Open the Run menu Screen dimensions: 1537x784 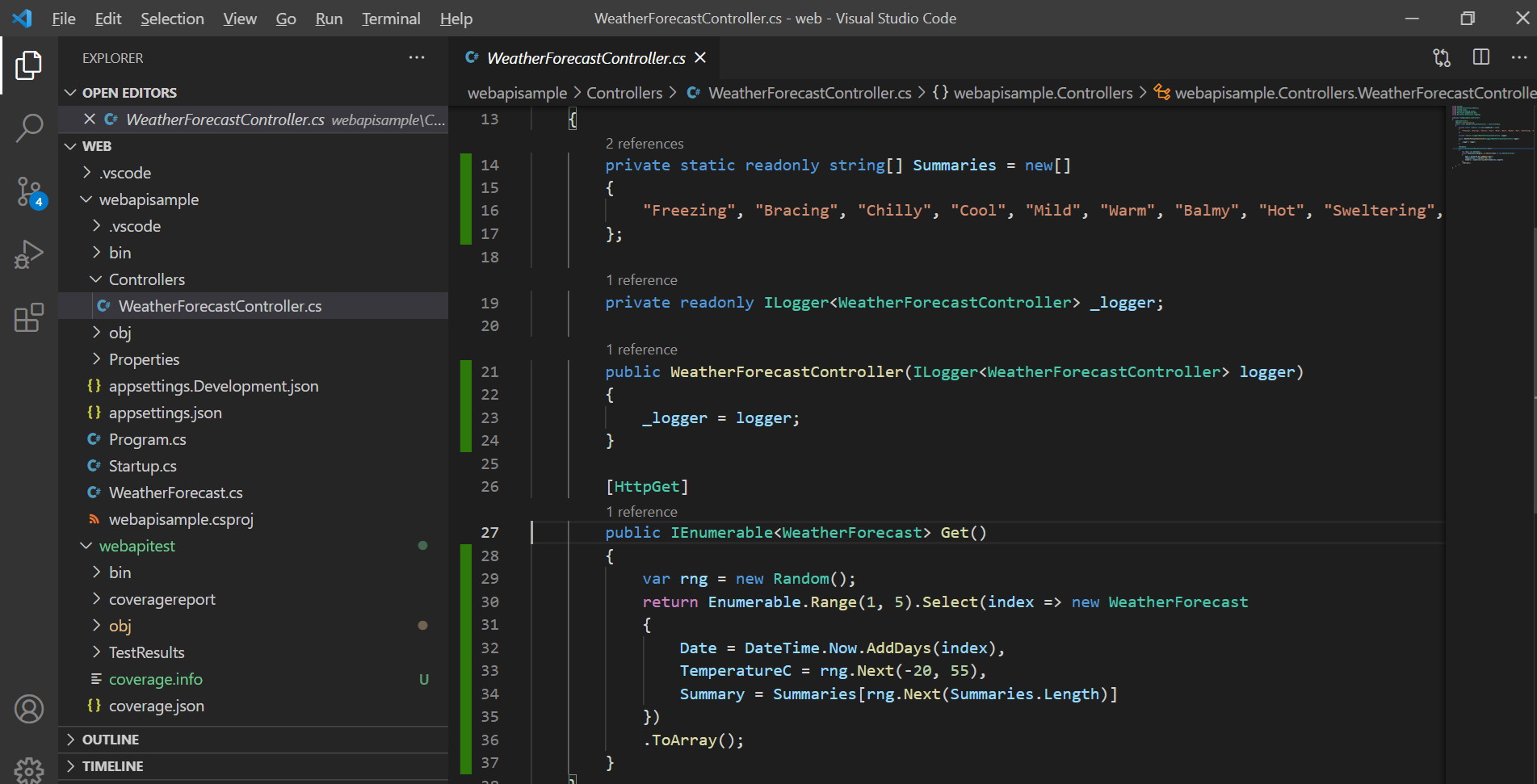tap(329, 18)
